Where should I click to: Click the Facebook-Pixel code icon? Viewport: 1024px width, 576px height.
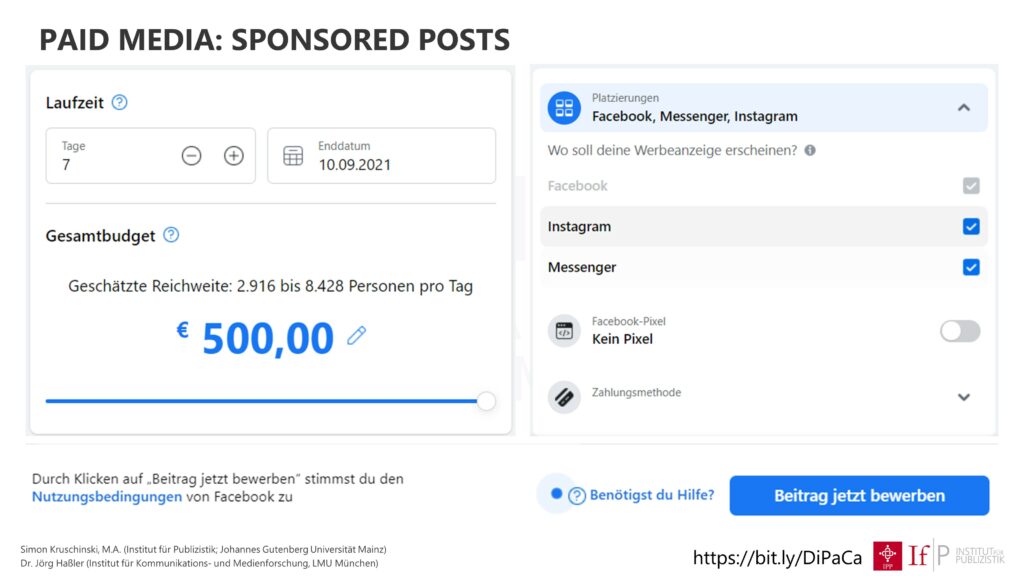tap(564, 331)
